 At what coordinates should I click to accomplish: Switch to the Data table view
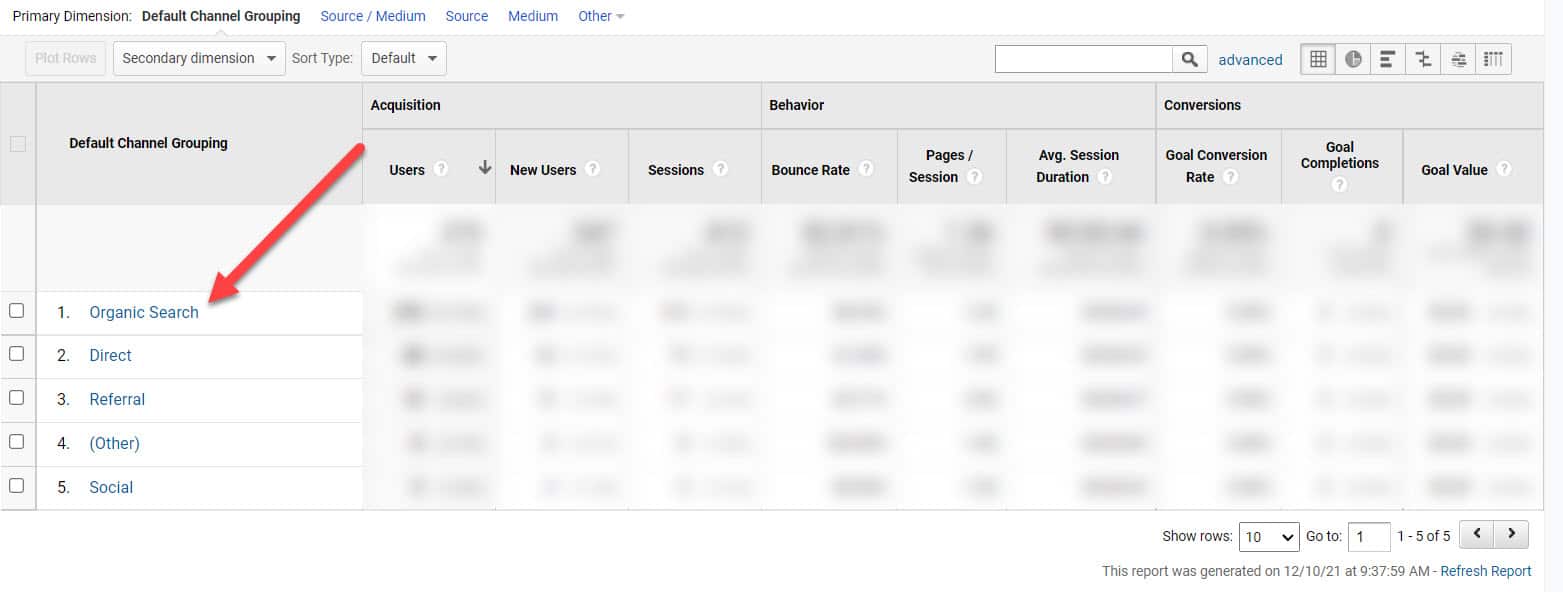1317,59
